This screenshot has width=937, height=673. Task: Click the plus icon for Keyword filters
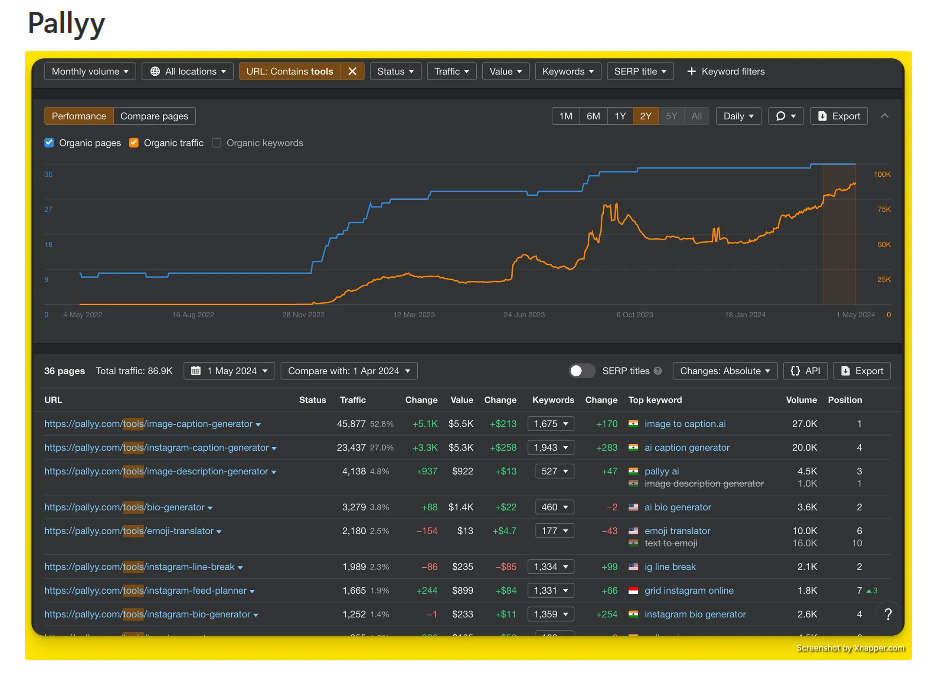(691, 72)
